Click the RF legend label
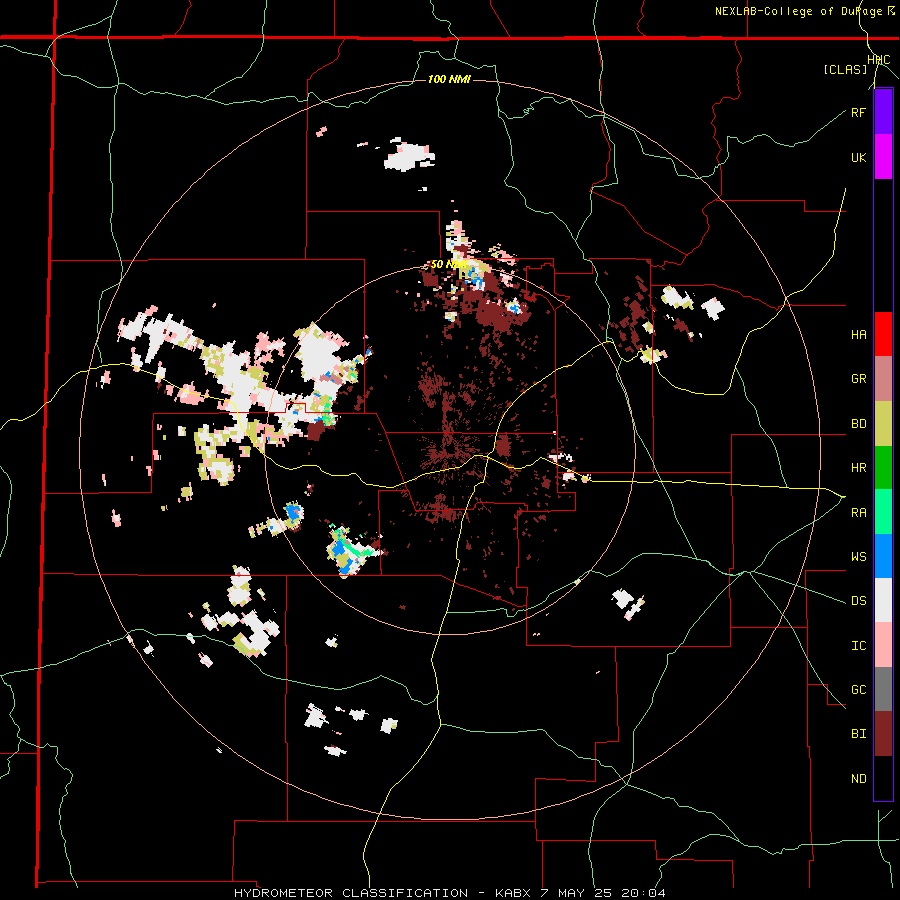Screen dimensions: 900x900 858,112
